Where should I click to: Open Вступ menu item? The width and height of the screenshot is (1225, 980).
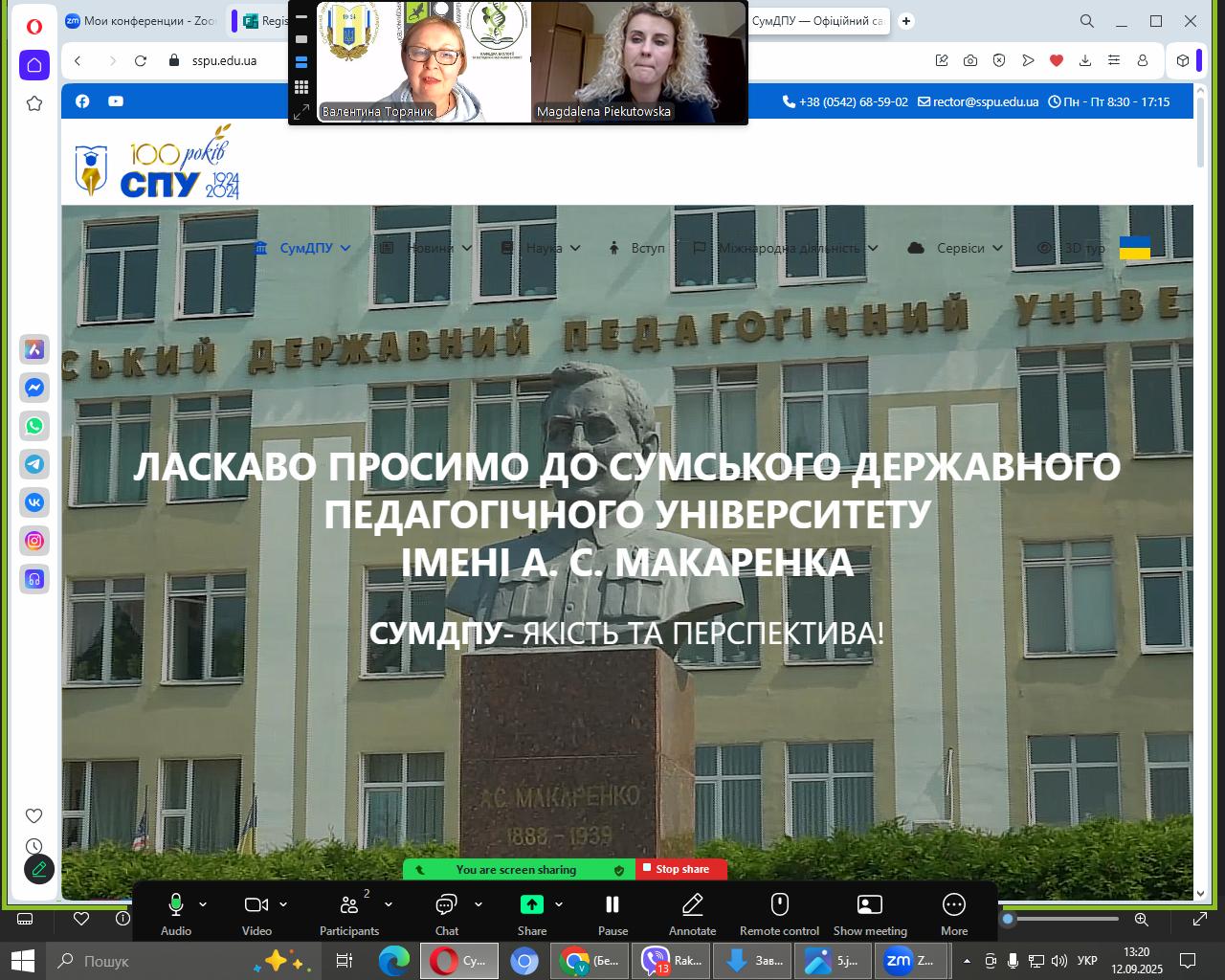click(x=637, y=248)
